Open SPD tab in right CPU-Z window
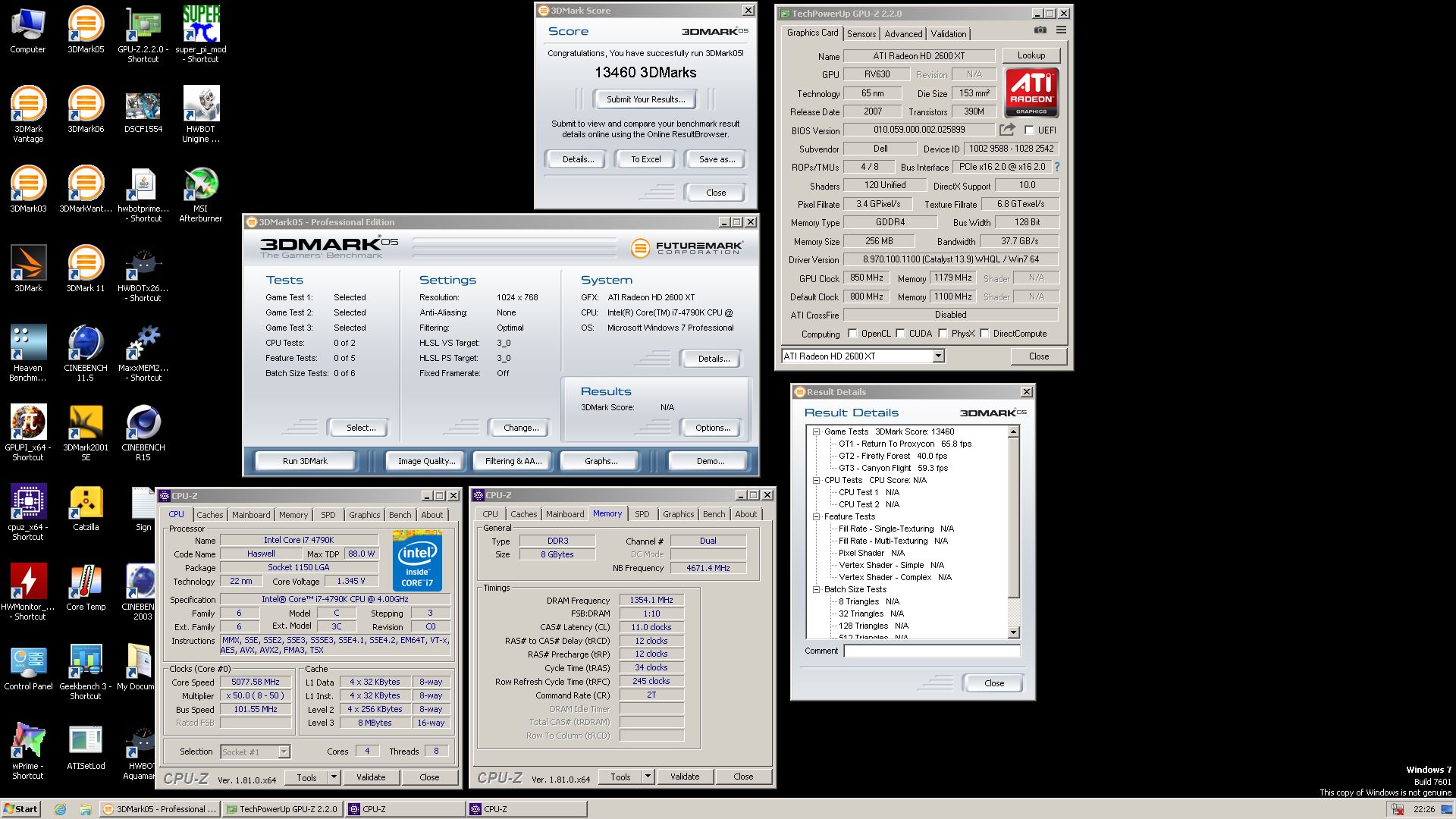The height and width of the screenshot is (819, 1456). click(642, 514)
